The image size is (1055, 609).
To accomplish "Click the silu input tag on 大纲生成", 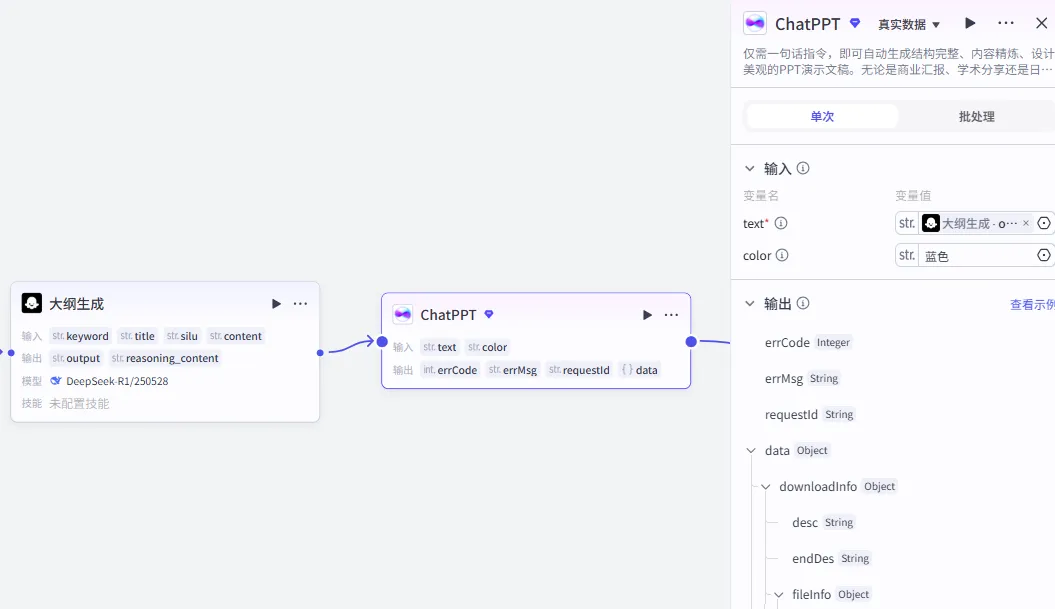I will pos(182,336).
